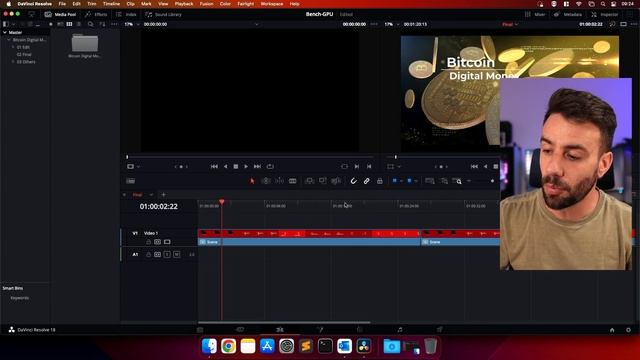Open Google Chrome from the Dock
The image size is (640, 360).
coord(229,346)
